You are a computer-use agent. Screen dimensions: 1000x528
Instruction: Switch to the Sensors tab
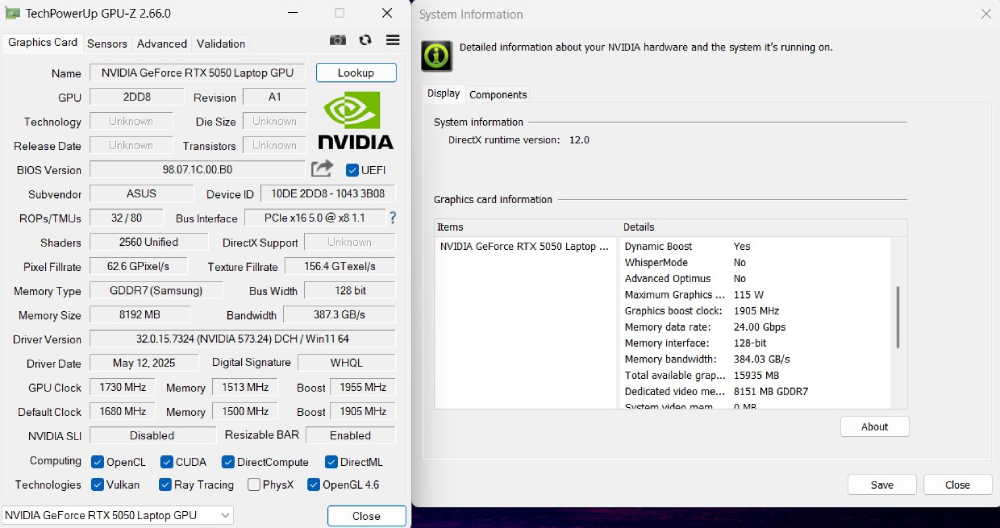tap(107, 44)
